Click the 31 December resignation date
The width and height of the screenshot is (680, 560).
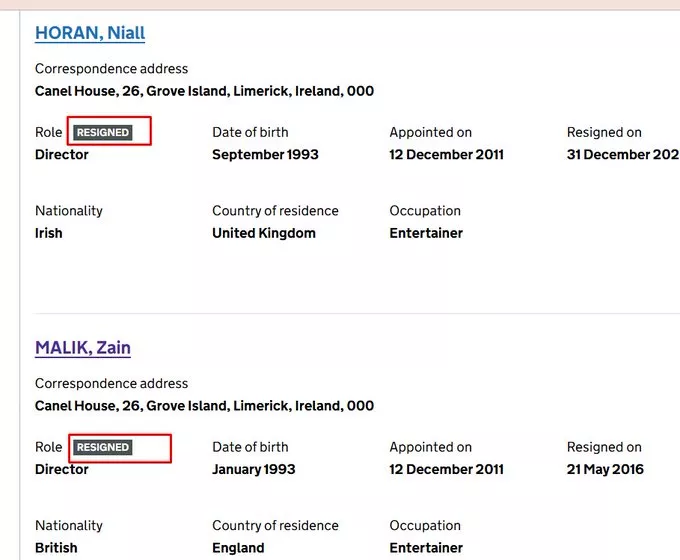coord(622,155)
